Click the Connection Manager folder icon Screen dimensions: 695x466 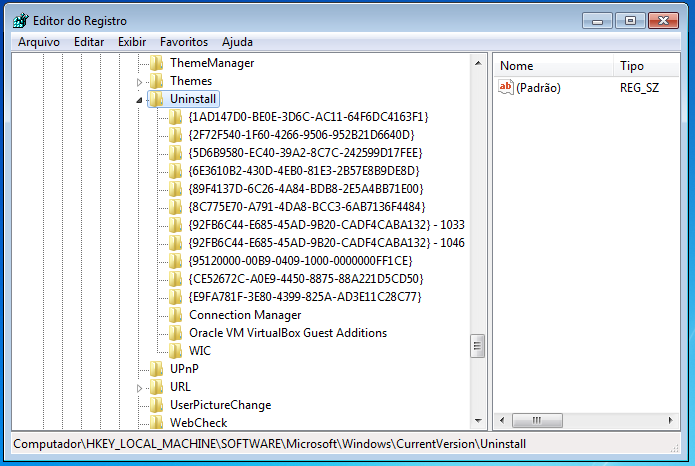click(x=176, y=315)
